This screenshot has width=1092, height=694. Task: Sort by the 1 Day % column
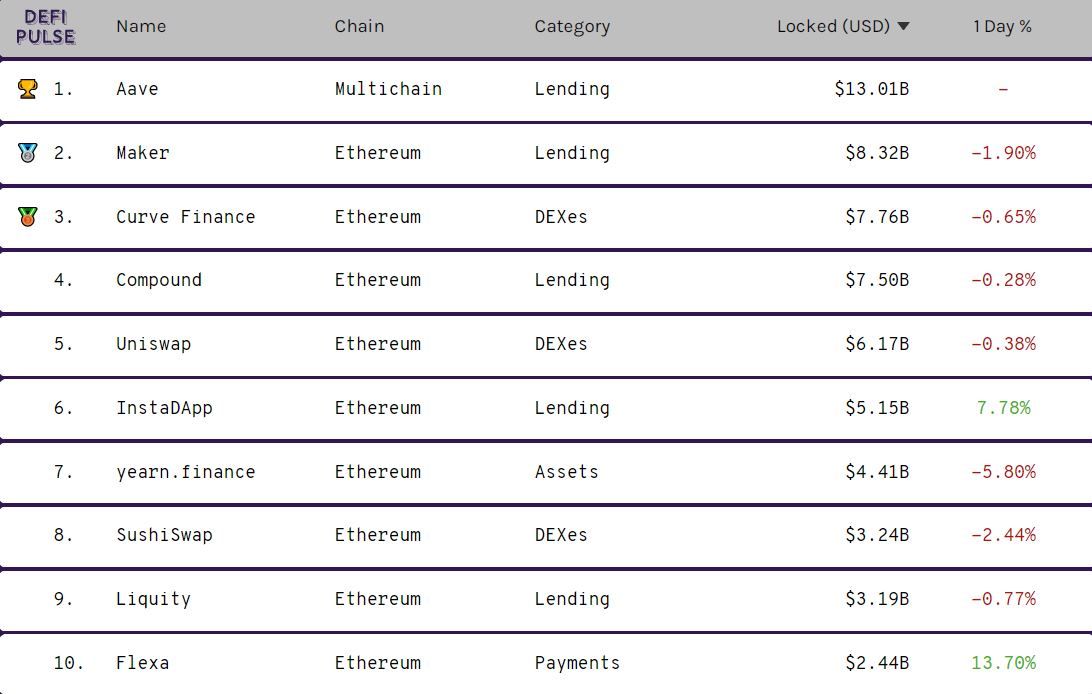pyautogui.click(x=1002, y=26)
